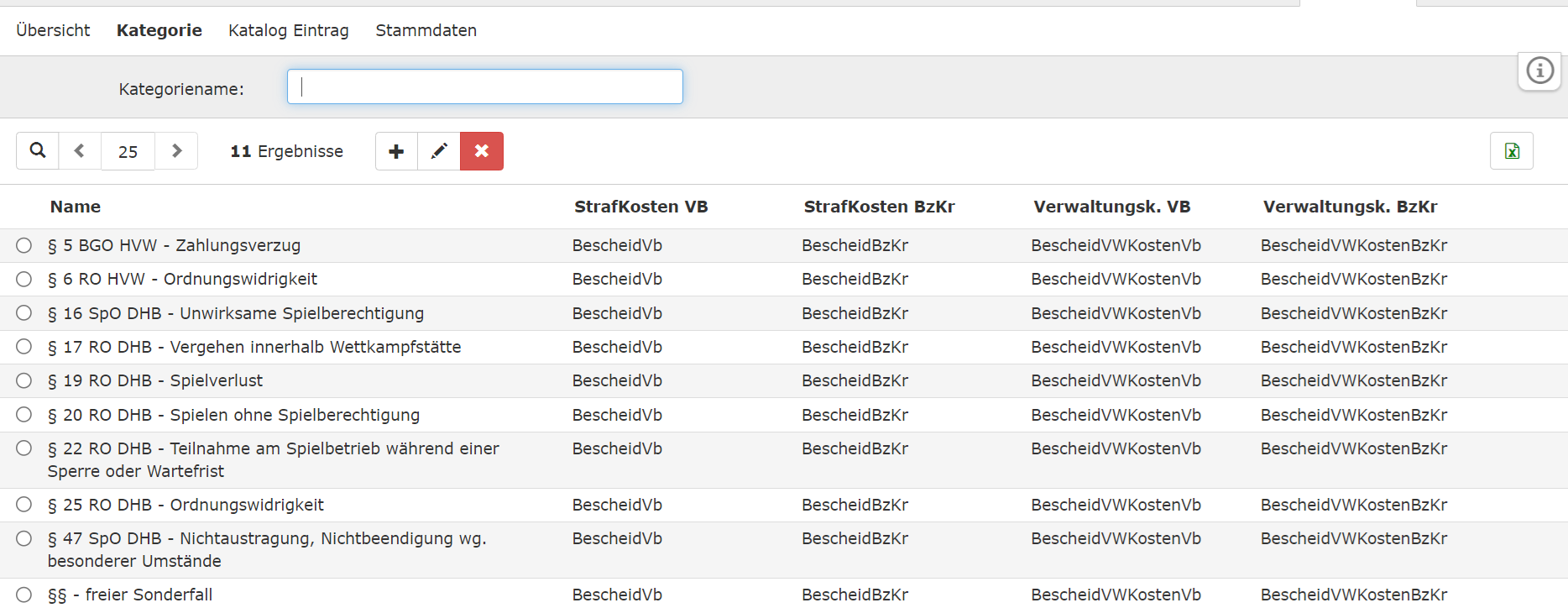This screenshot has width=1568, height=608.
Task: Switch to Katalog Eintrag tab
Action: [x=288, y=30]
